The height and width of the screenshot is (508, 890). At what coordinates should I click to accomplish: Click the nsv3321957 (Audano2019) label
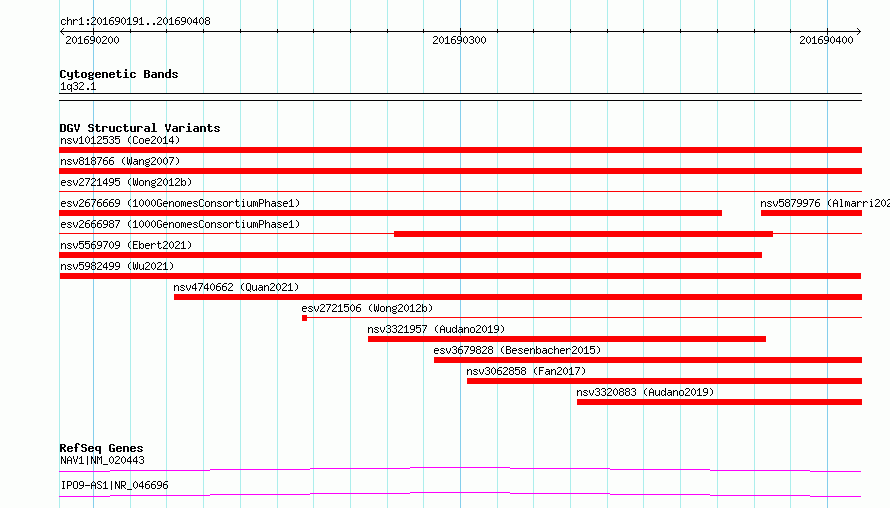click(436, 329)
